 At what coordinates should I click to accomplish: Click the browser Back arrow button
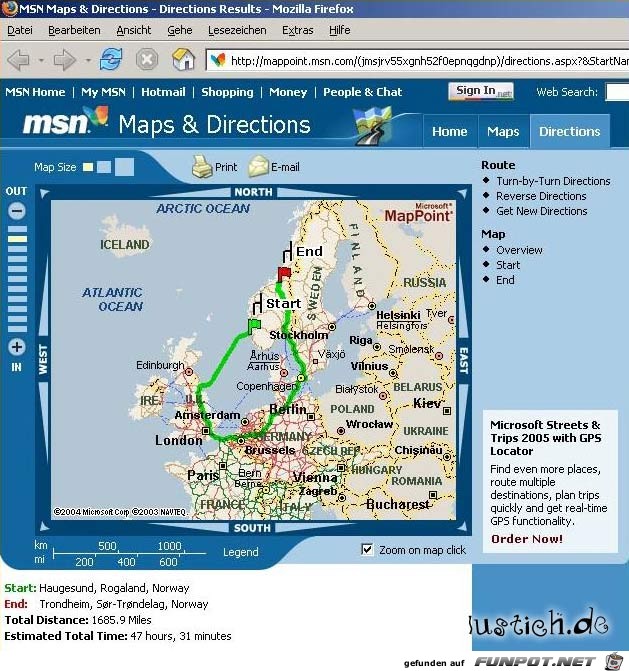[19, 59]
